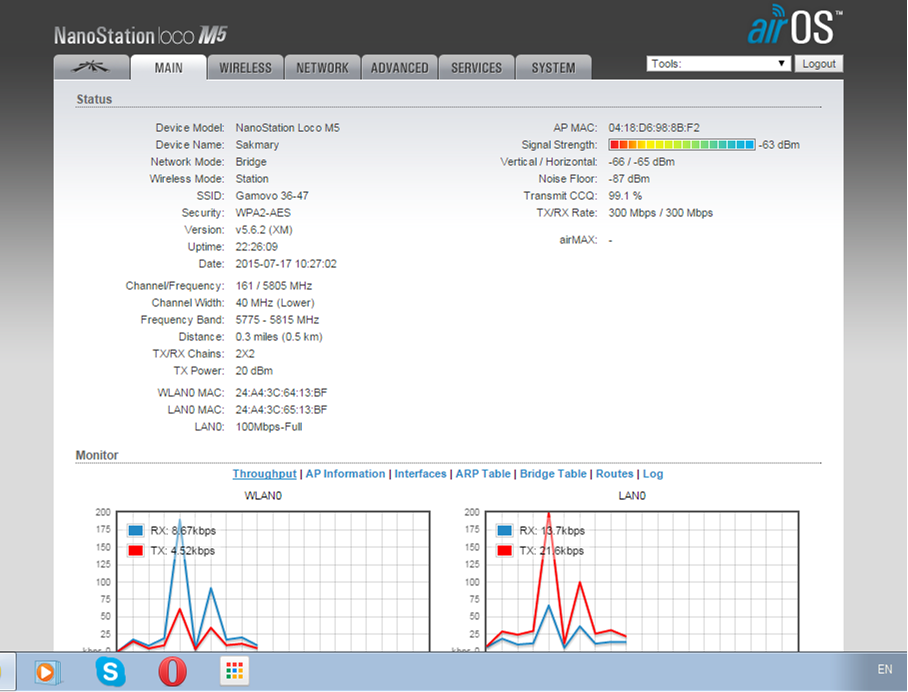Launch Skype from the taskbar
The image size is (908, 692).
[110, 672]
